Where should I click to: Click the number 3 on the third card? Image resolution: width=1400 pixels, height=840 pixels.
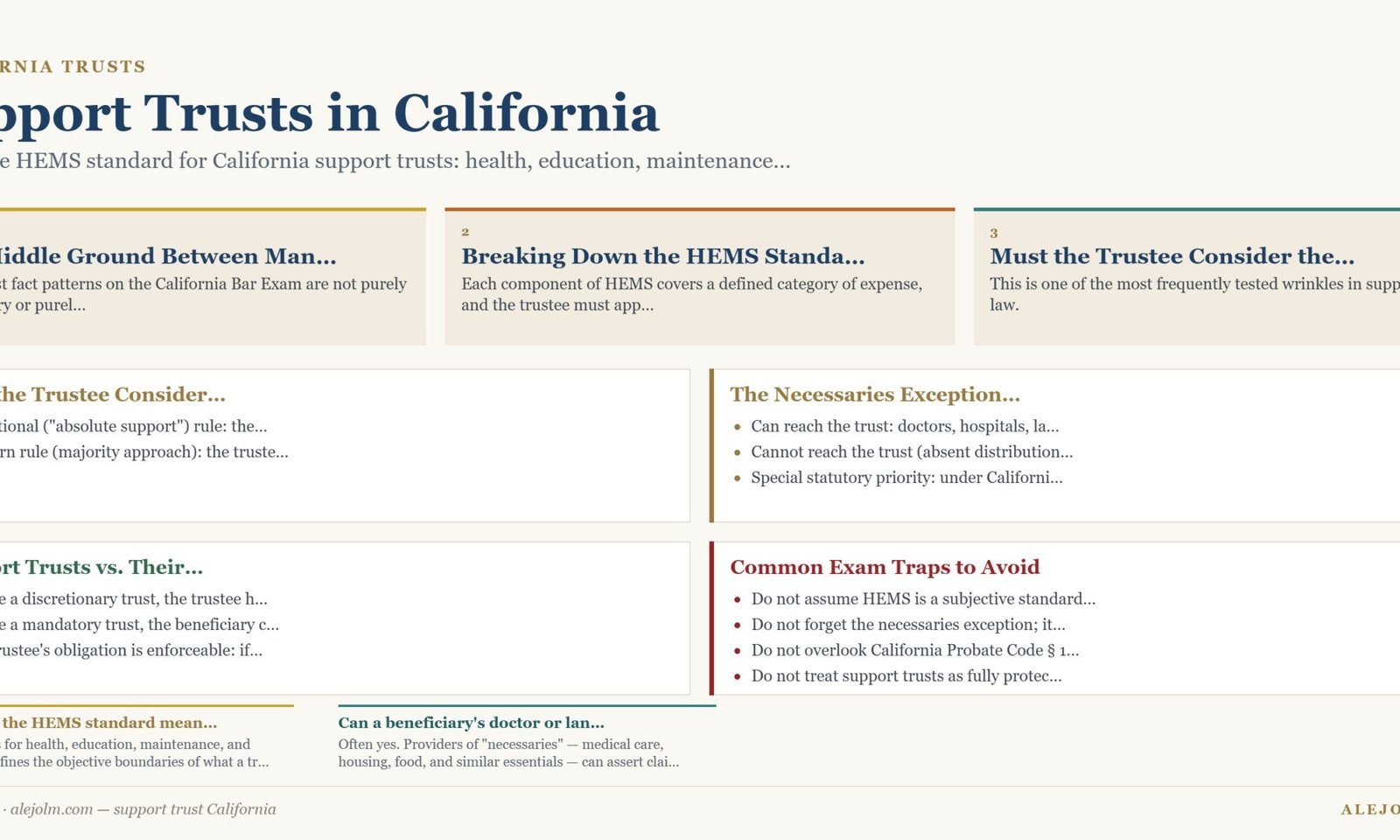994,233
